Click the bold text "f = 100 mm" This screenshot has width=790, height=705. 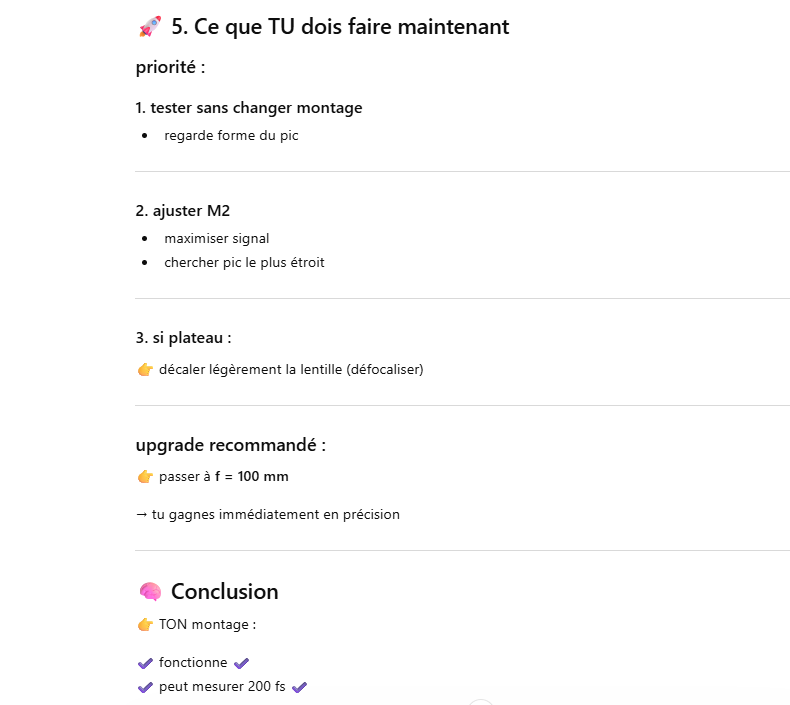pyautogui.click(x=252, y=477)
